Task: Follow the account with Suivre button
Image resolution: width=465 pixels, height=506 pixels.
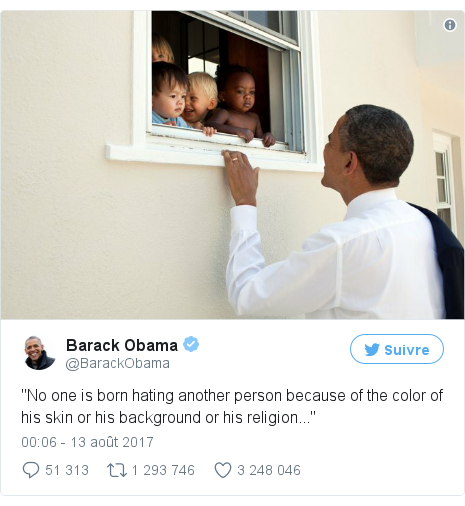Action: [397, 349]
